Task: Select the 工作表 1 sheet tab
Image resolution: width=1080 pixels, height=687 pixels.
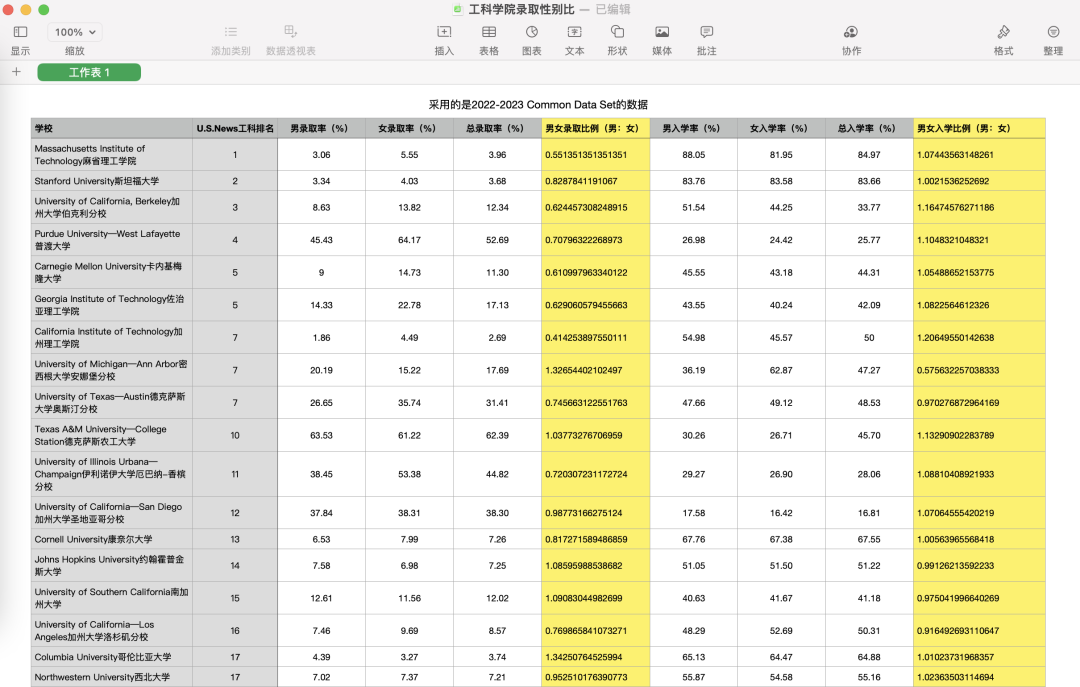Action: point(89,72)
